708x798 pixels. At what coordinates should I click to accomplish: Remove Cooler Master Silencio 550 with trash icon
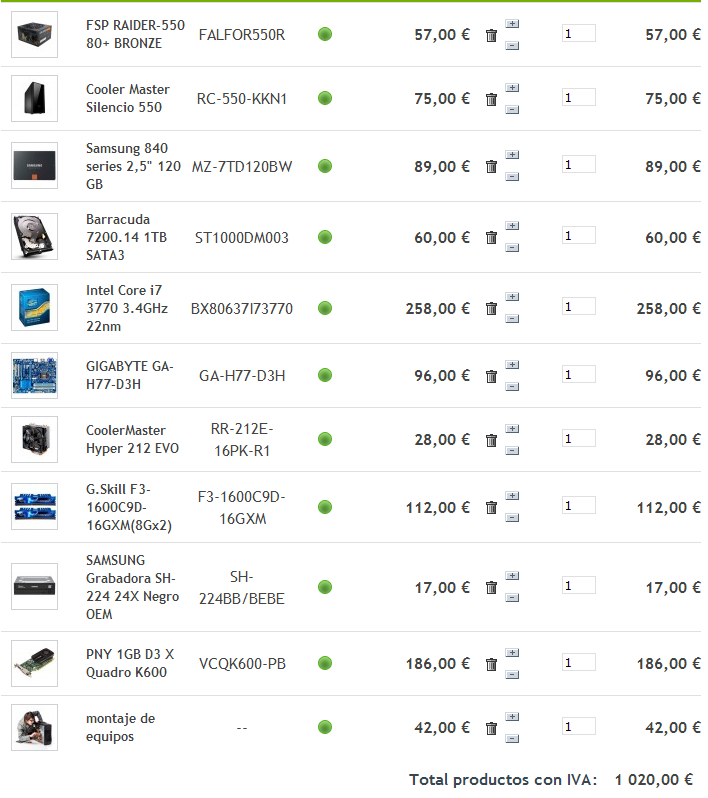[491, 99]
